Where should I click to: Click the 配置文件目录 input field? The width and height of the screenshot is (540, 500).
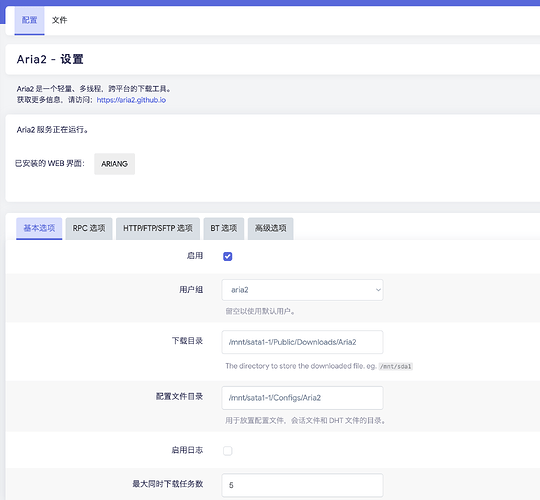(302, 398)
